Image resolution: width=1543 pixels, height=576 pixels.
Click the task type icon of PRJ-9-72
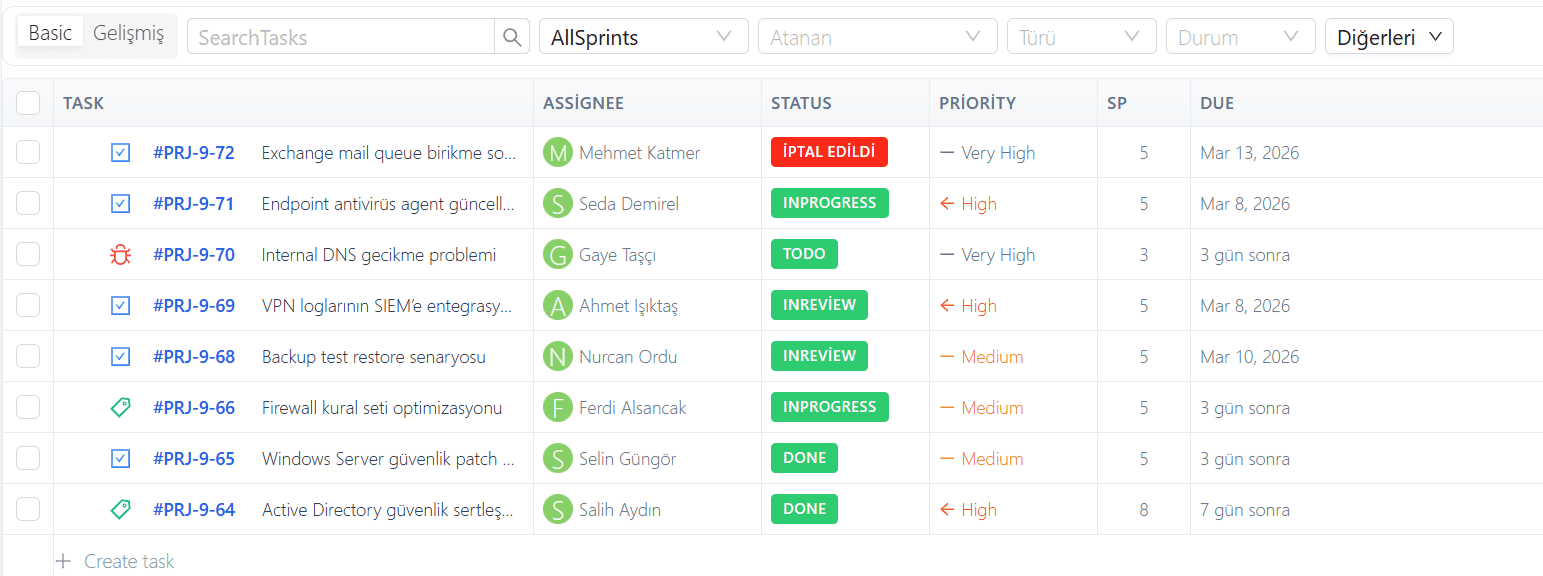120,153
